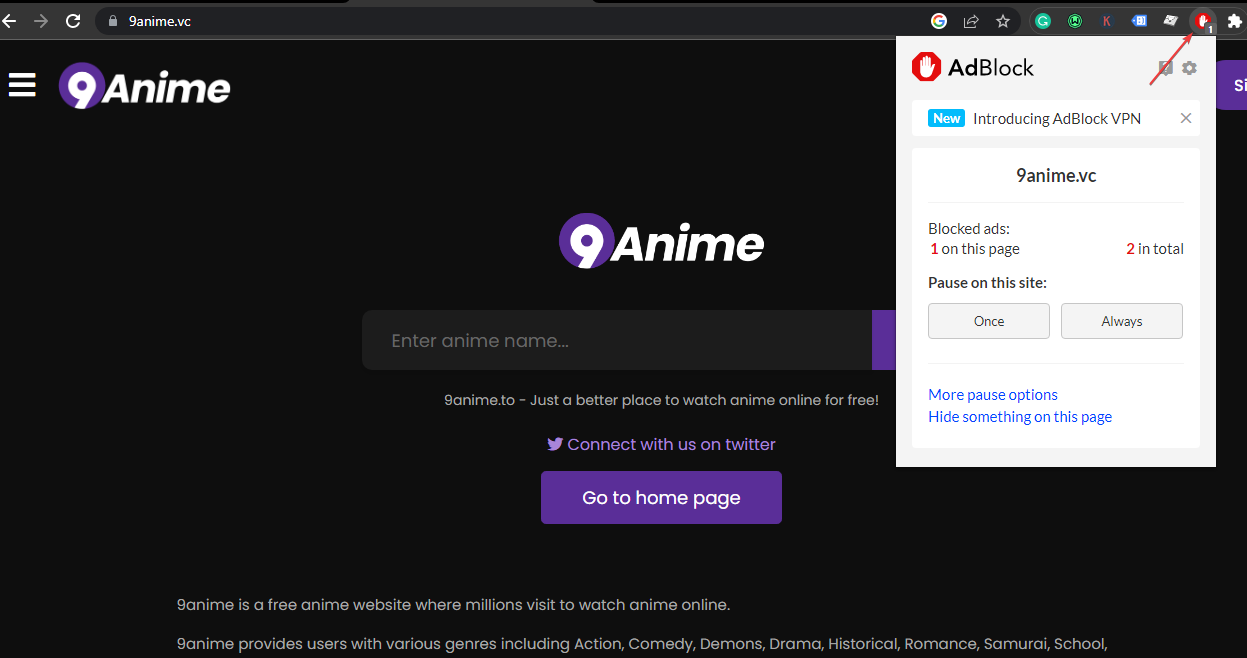This screenshot has width=1247, height=658.
Task: Open the red K extension icon
Action: 1107,21
